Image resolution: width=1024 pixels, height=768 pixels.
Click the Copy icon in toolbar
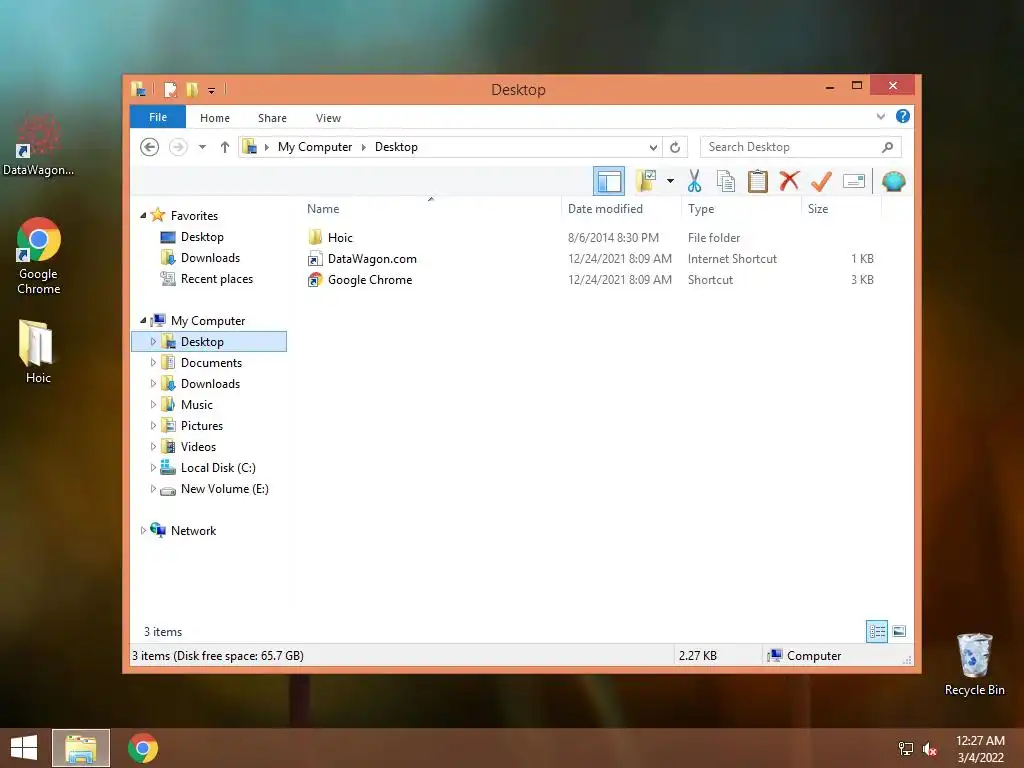pos(726,181)
